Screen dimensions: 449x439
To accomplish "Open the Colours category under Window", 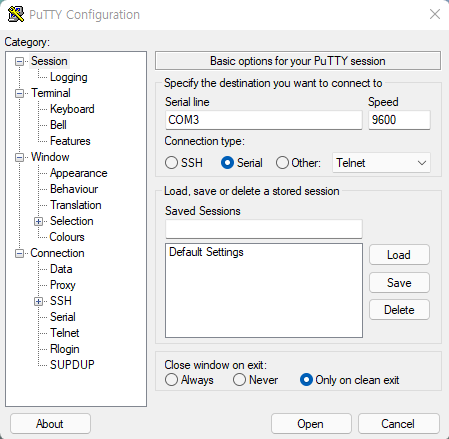I will pyautogui.click(x=67, y=237).
